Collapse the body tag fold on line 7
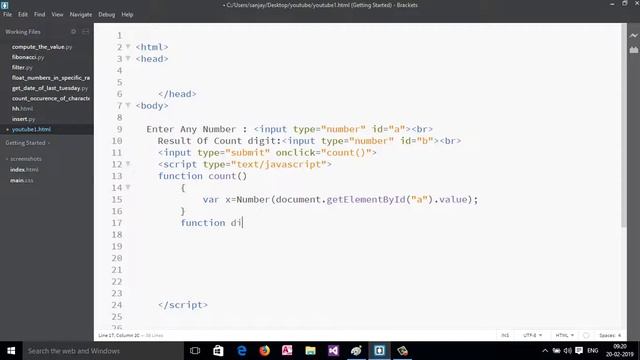This screenshot has width=640, height=360. coord(128,105)
